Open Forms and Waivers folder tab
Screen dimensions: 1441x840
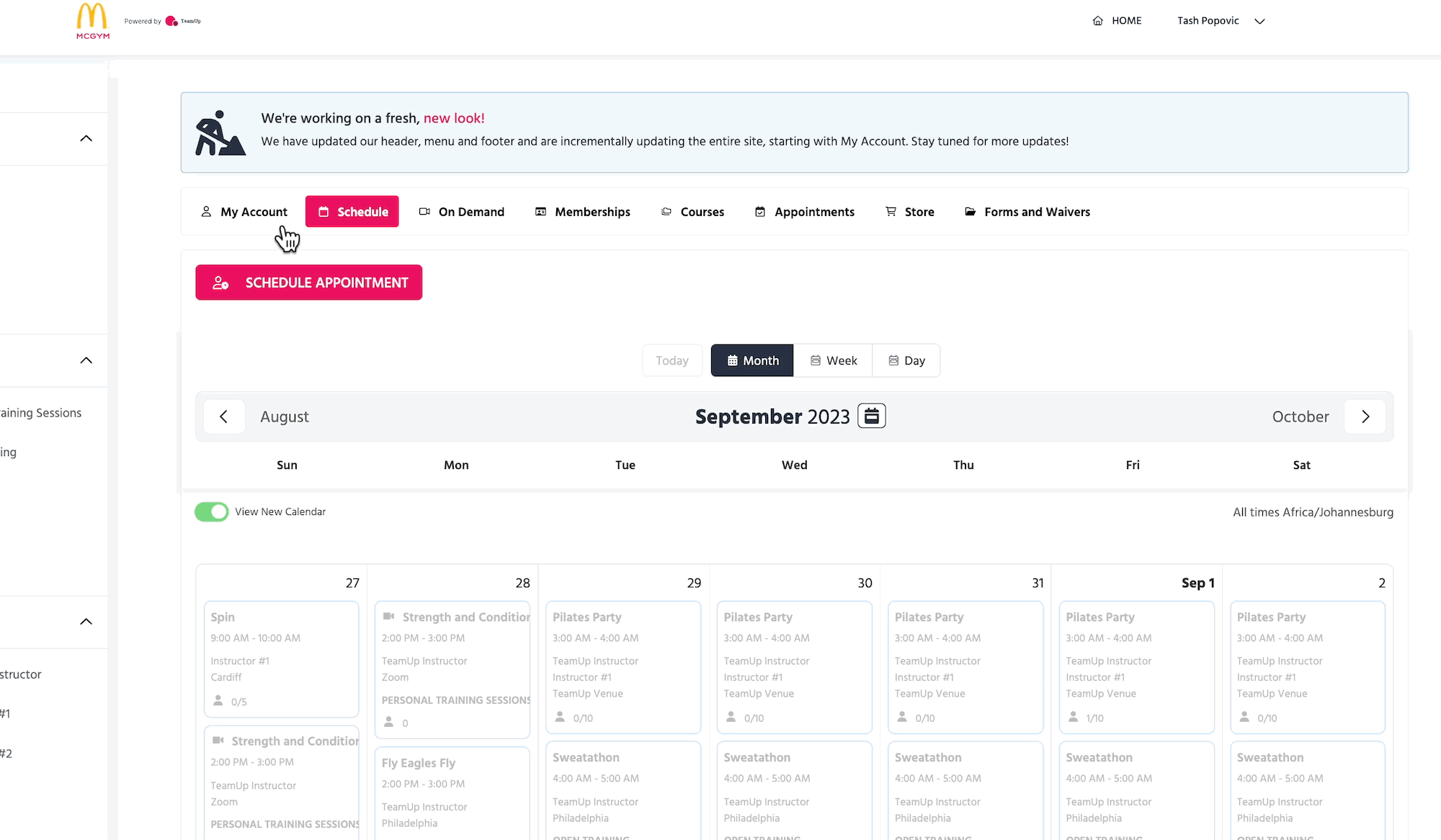pos(1027,212)
